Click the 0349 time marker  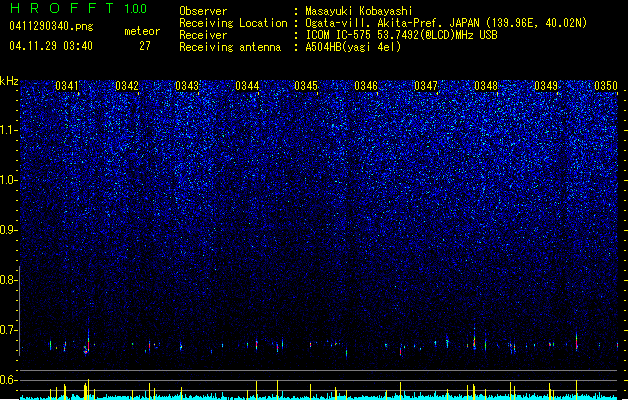pos(546,86)
